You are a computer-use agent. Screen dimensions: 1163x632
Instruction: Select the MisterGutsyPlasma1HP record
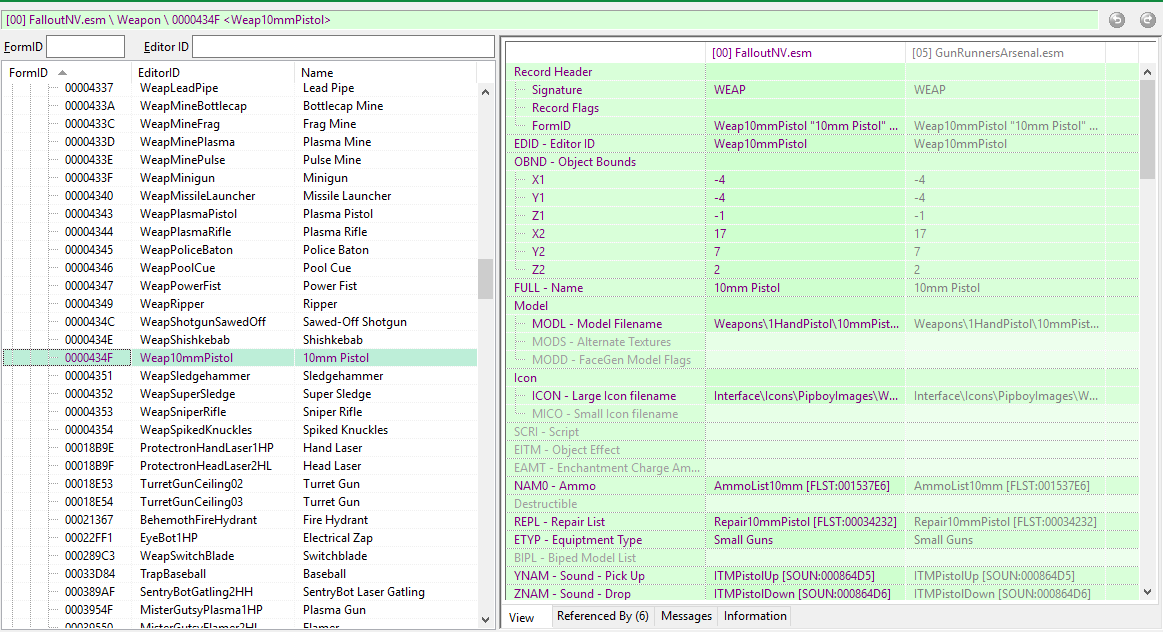[240, 610]
